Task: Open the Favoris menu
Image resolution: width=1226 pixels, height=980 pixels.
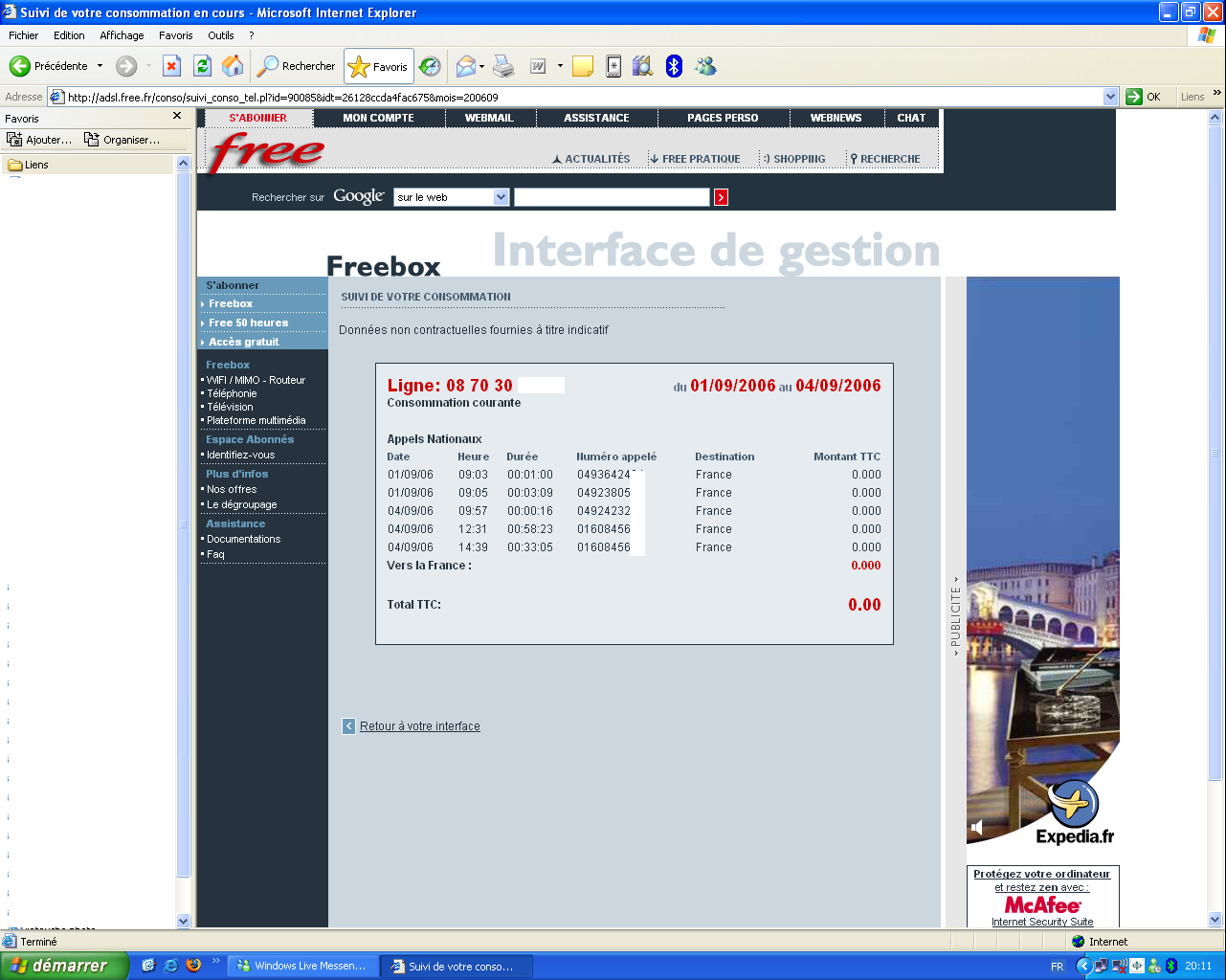Action: [176, 35]
